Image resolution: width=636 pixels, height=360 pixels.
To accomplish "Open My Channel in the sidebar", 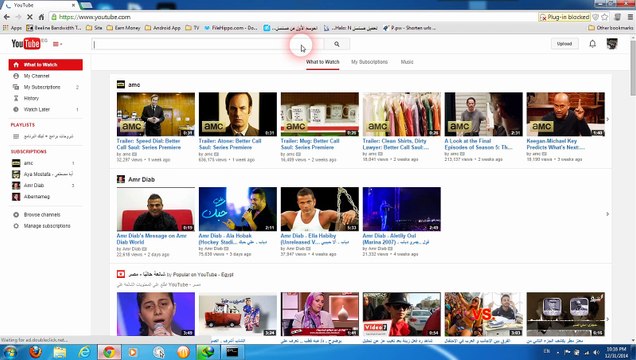I will tap(37, 76).
